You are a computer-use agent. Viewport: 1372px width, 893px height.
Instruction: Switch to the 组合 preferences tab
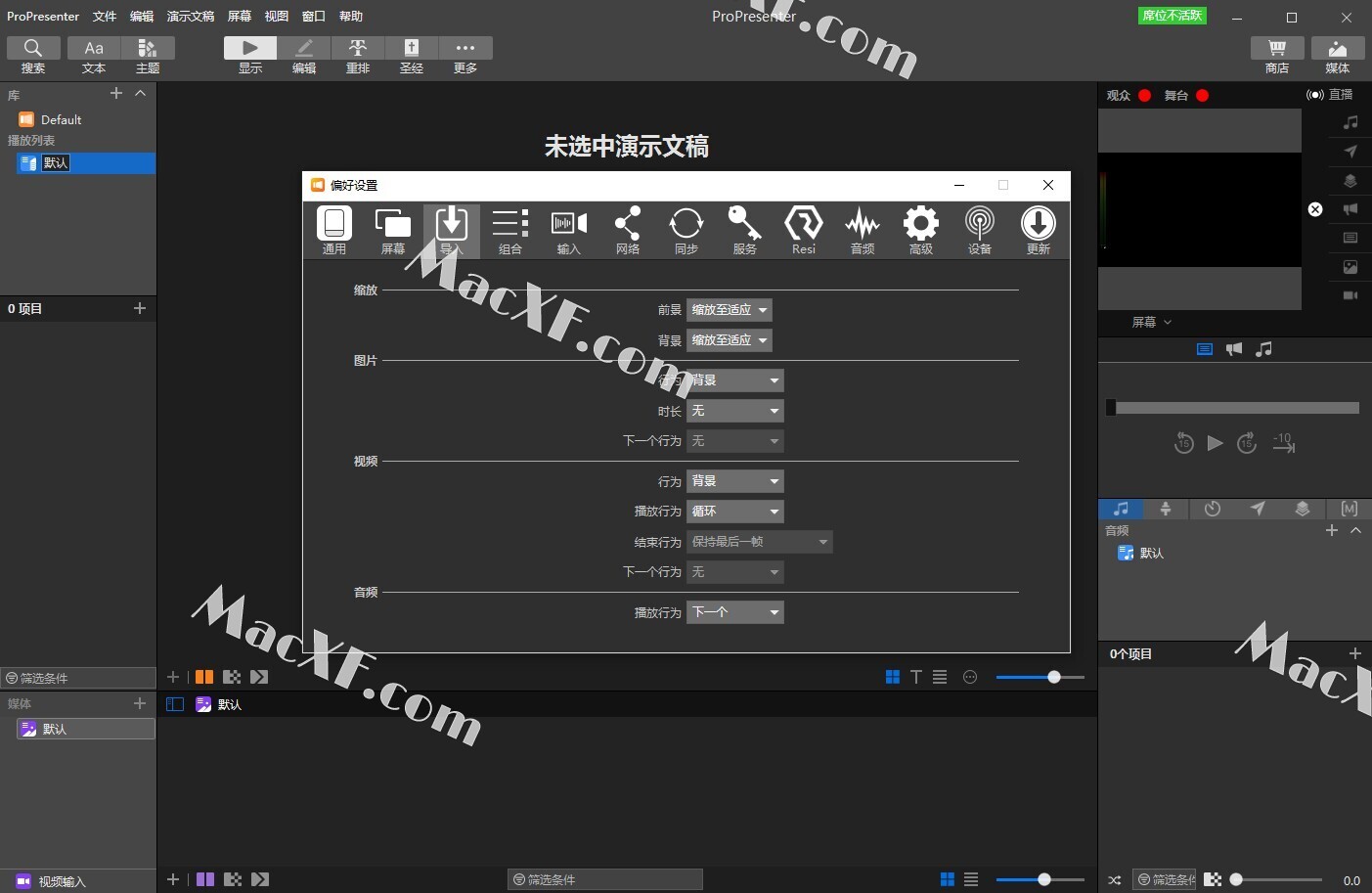click(510, 231)
